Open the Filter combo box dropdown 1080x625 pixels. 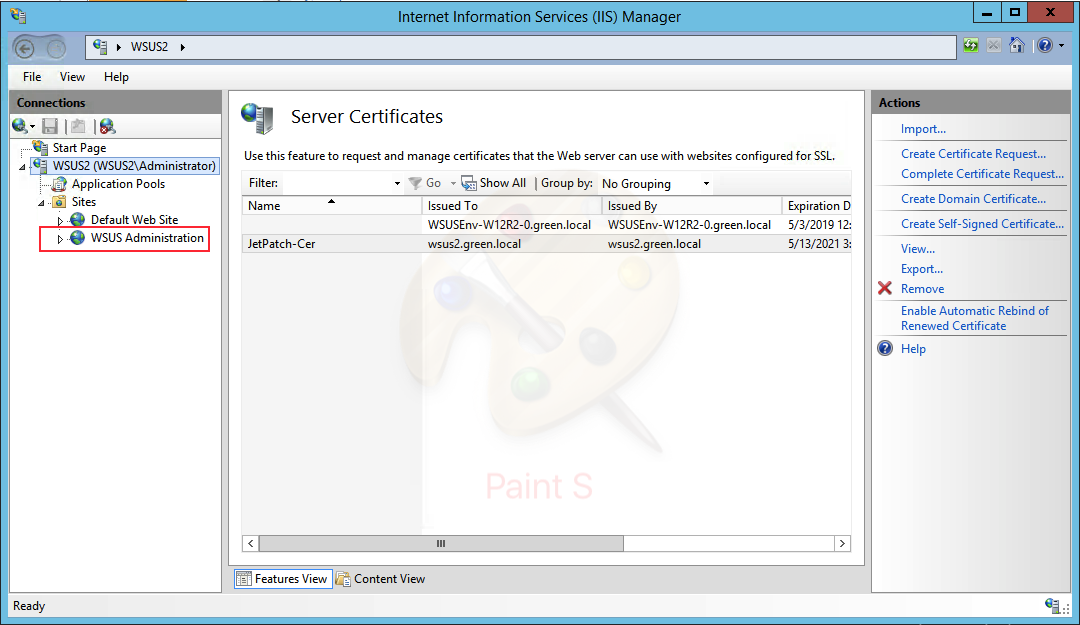[397, 183]
